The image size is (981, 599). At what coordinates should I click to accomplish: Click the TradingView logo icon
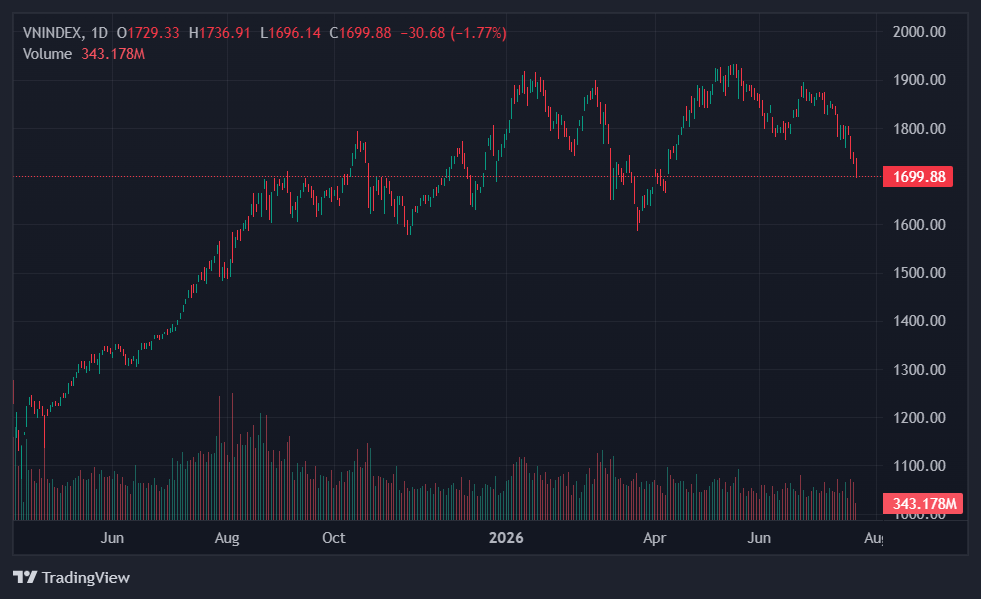pos(25,577)
